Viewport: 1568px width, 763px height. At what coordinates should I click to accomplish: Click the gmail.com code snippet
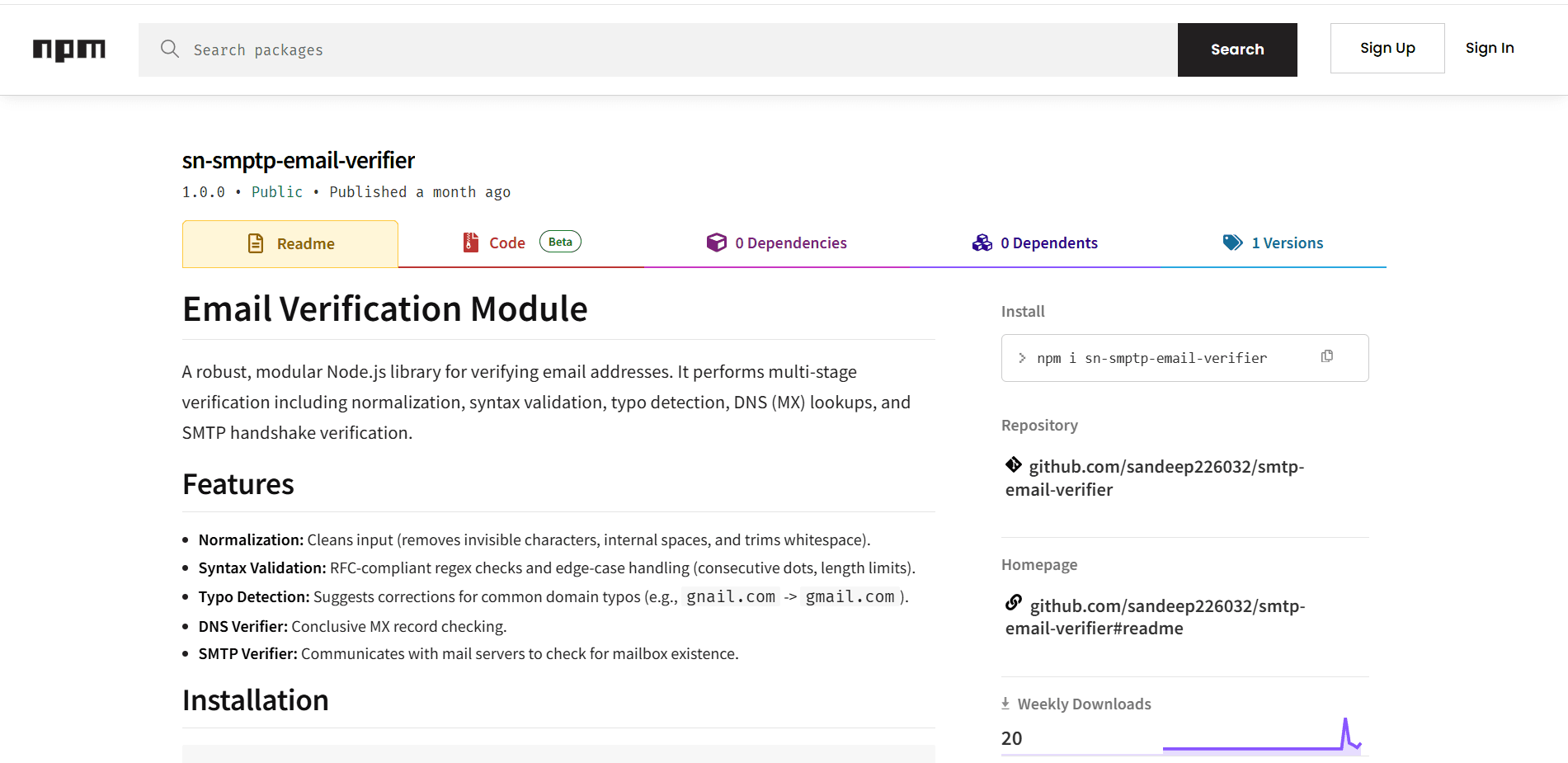tap(850, 596)
